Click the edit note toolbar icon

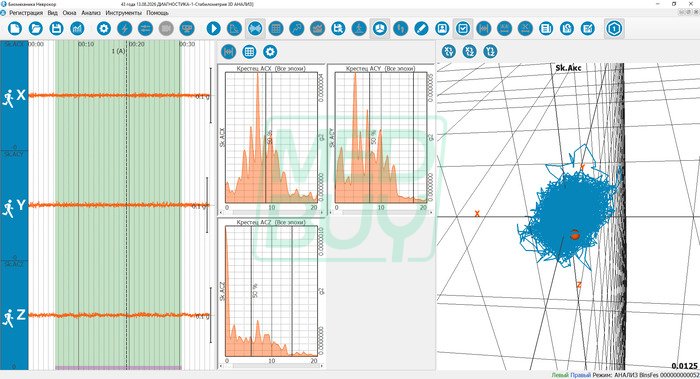click(588, 29)
